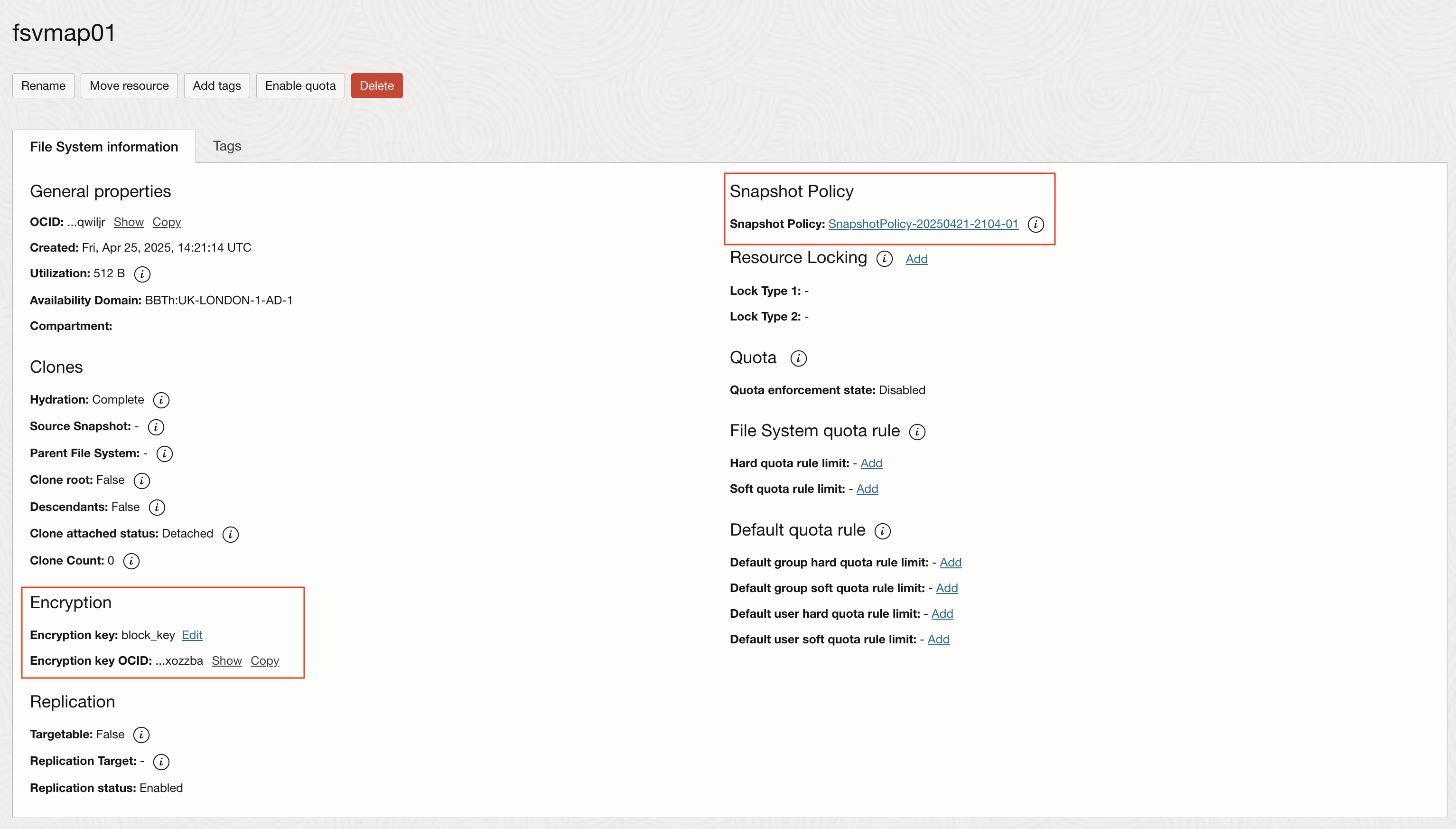This screenshot has width=1456, height=829.
Task: Click the Clone Count info icon
Action: (x=132, y=561)
